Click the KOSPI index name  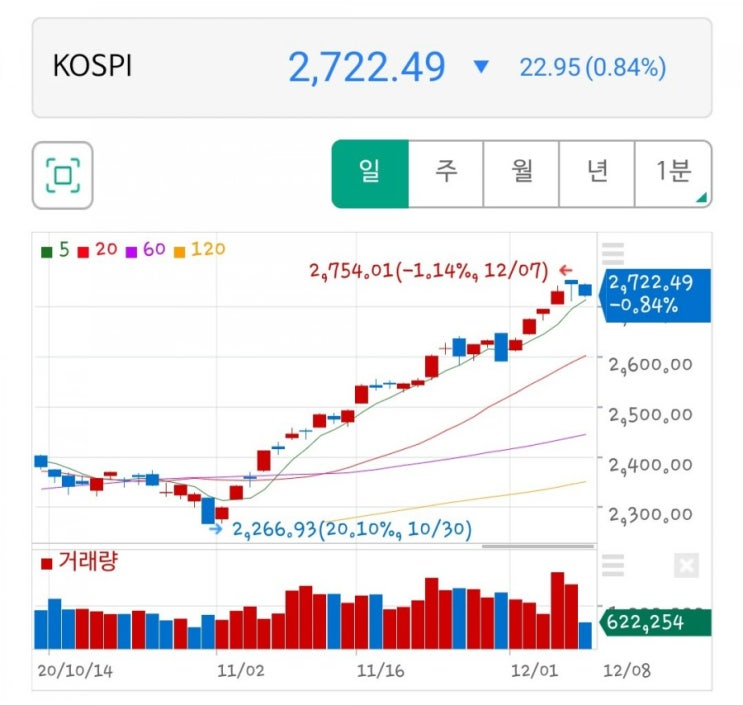pos(92,65)
